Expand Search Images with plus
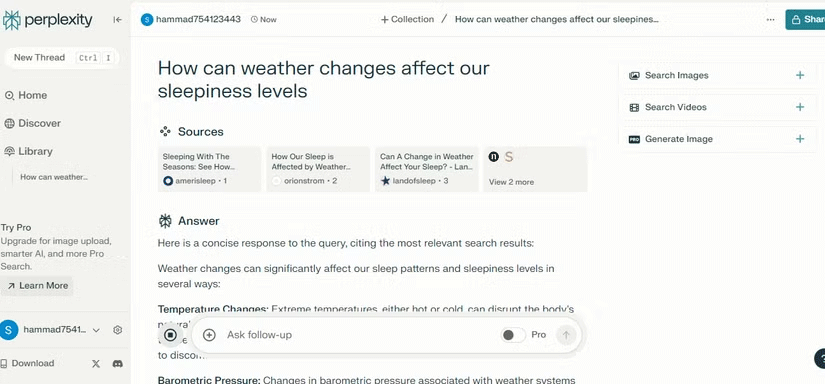Viewport: 825px width, 384px height. [x=800, y=75]
